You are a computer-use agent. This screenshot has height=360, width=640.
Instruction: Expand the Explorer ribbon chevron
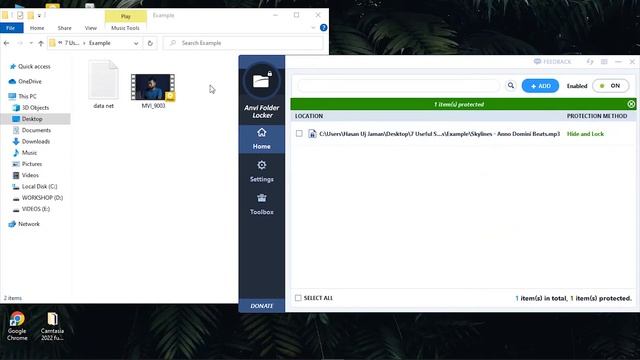pos(313,28)
